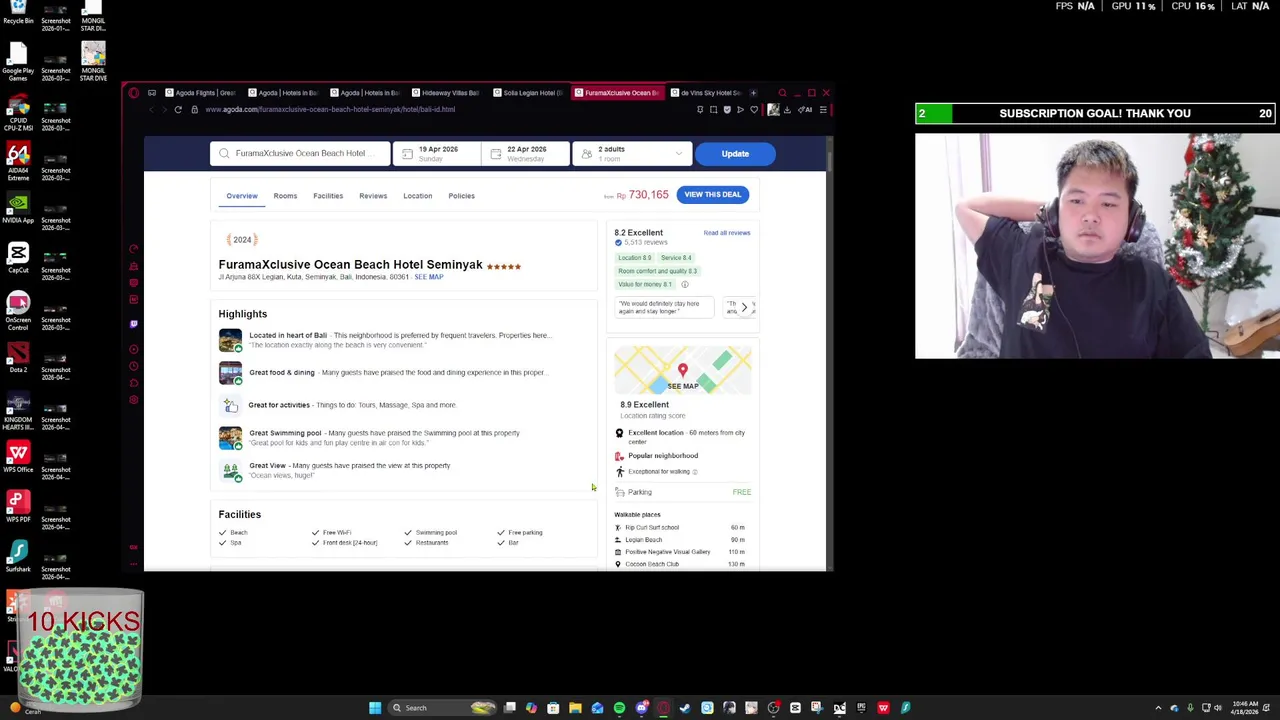Open the browser tab search icon
The height and width of the screenshot is (720, 1280).
click(x=782, y=93)
